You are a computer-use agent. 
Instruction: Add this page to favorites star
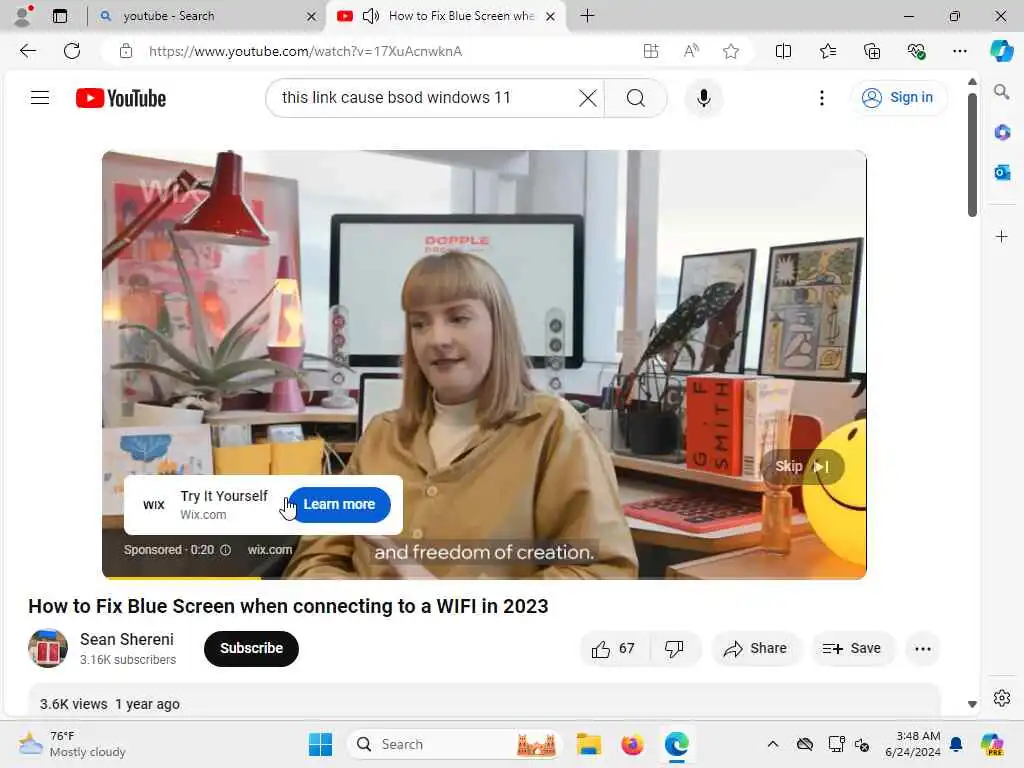731,51
